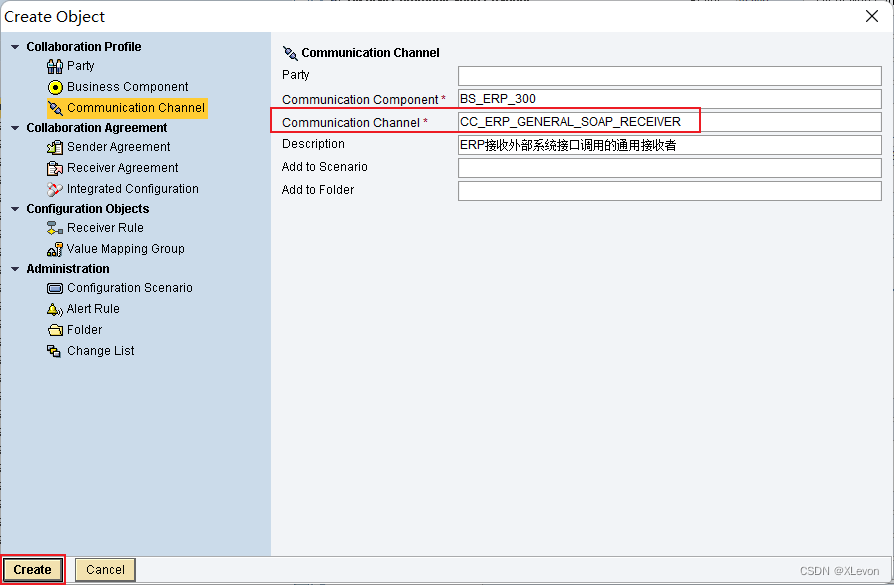894x585 pixels.
Task: Collapse the Collaboration Profile section
Action: tap(14, 46)
